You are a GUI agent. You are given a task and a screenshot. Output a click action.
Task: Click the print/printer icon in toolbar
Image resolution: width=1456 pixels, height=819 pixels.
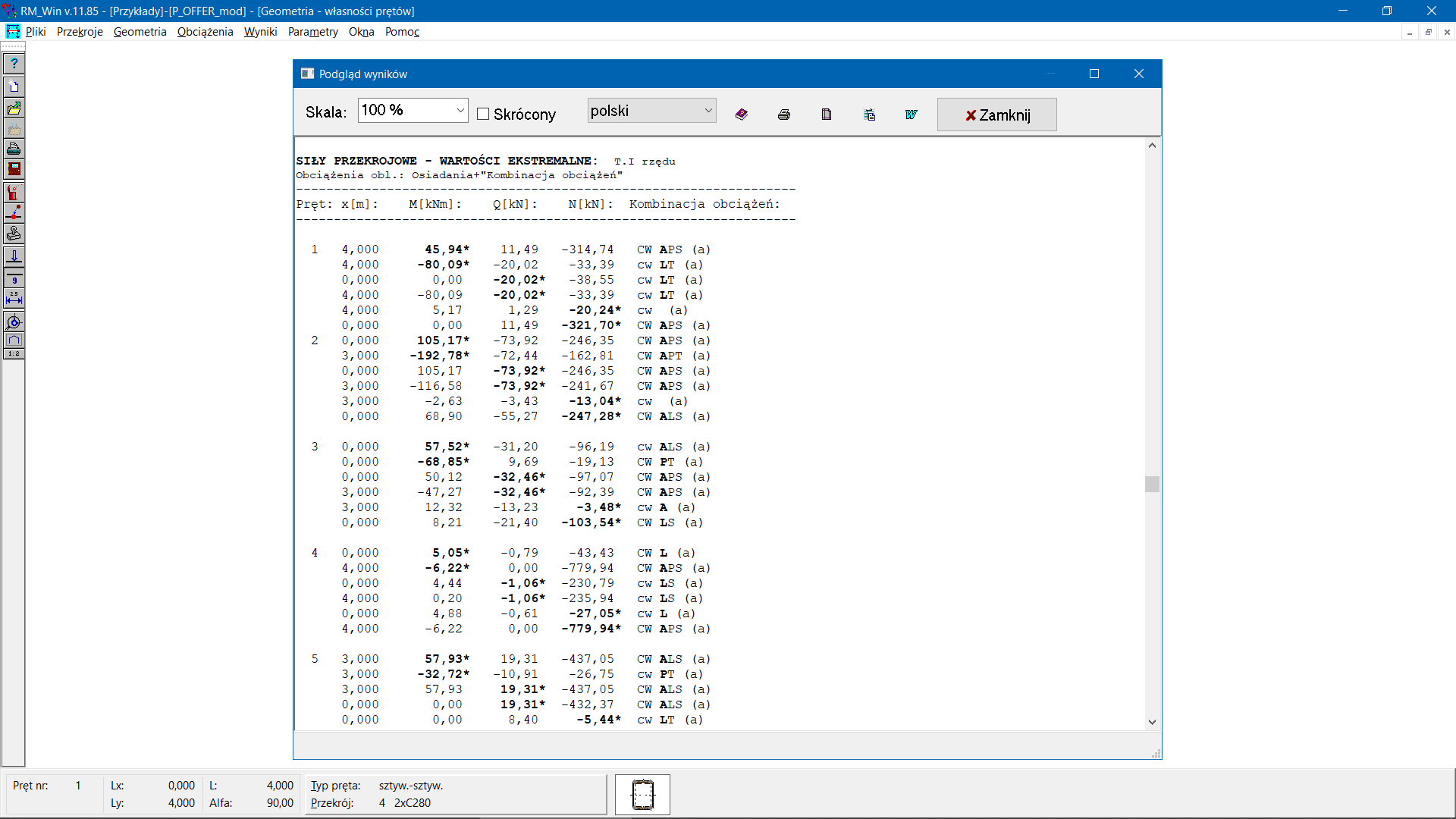tap(783, 114)
